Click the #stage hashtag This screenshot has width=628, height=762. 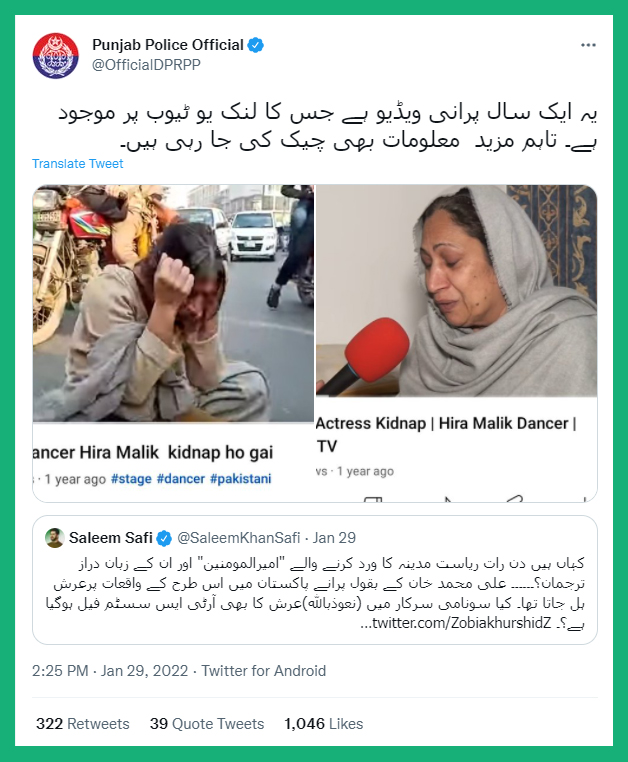pos(131,479)
